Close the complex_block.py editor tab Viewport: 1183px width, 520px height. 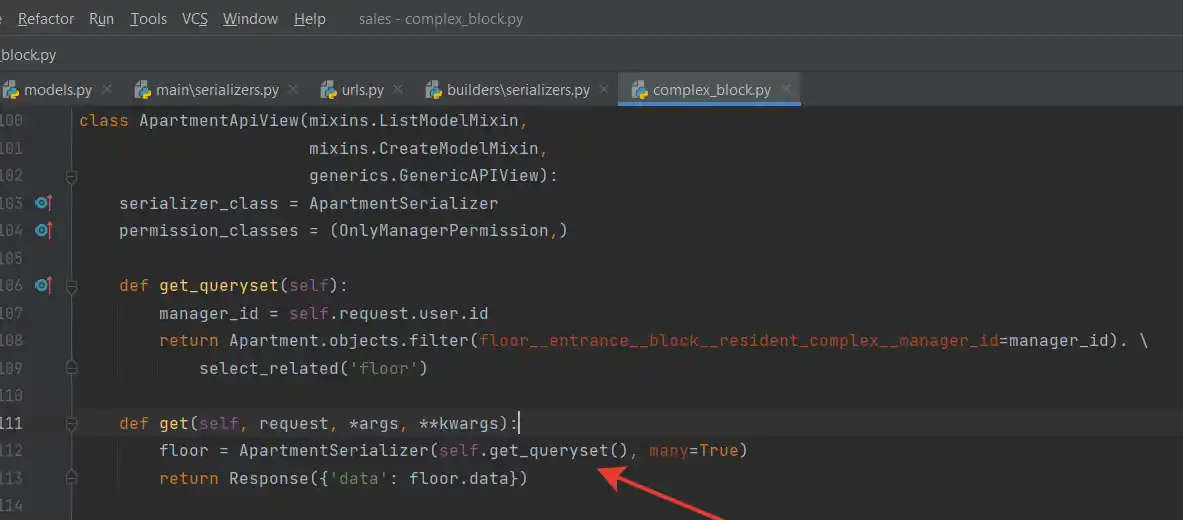pos(786,89)
